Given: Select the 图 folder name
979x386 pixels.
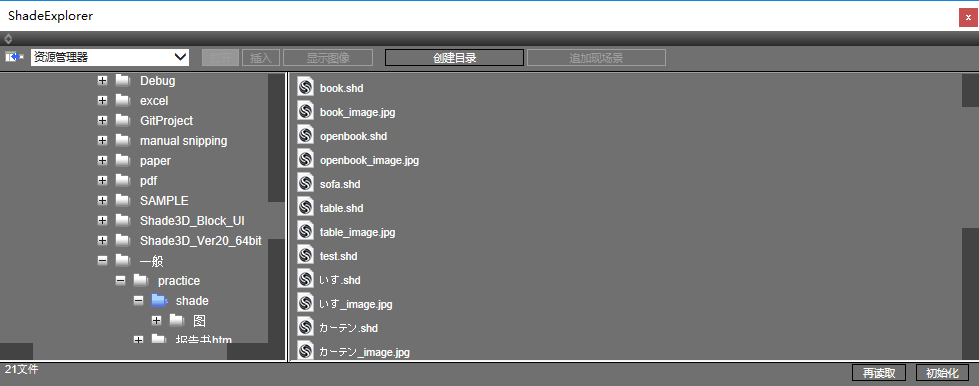Looking at the screenshot, I should coord(200,321).
